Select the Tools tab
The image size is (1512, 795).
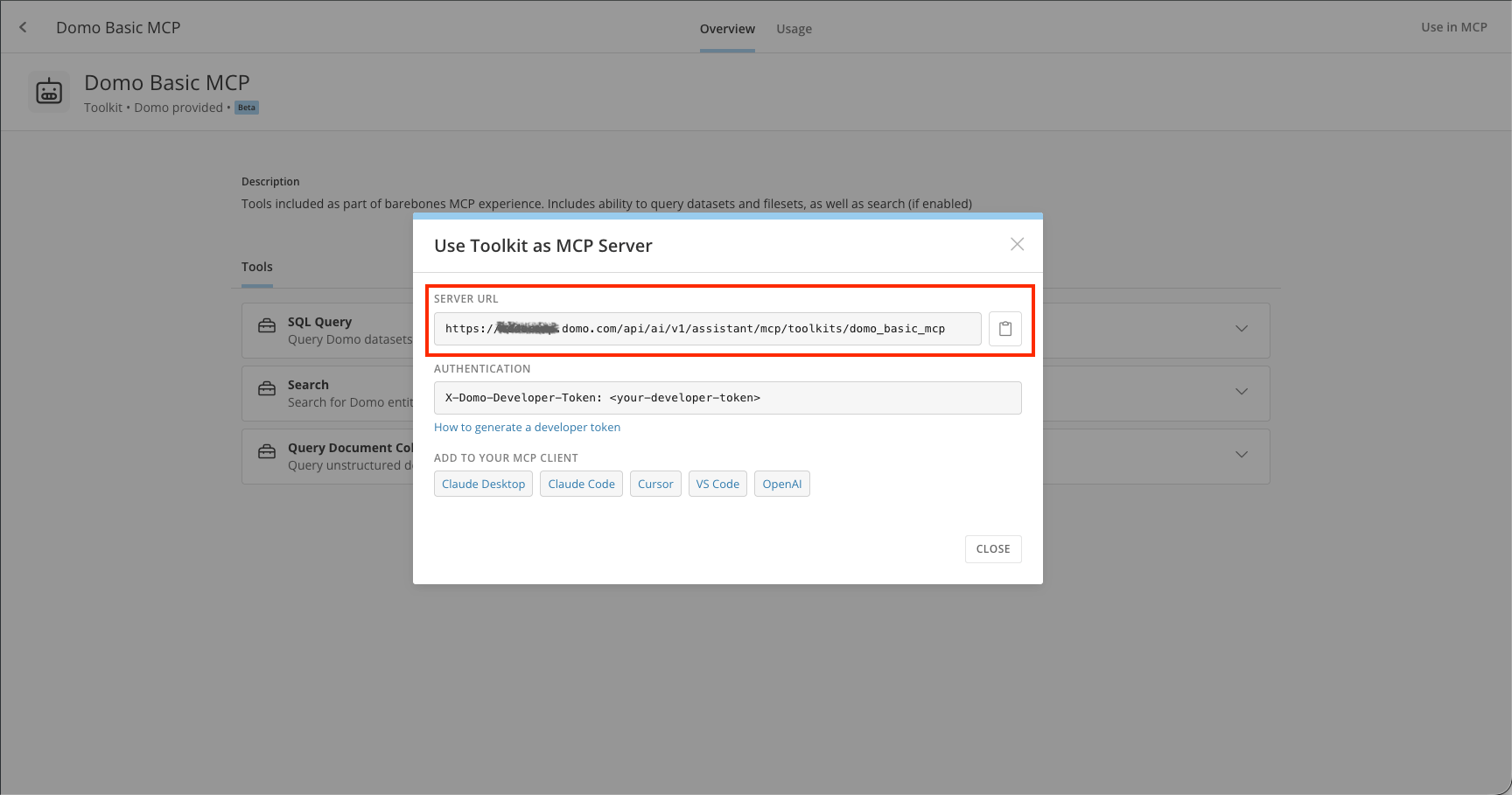click(257, 267)
